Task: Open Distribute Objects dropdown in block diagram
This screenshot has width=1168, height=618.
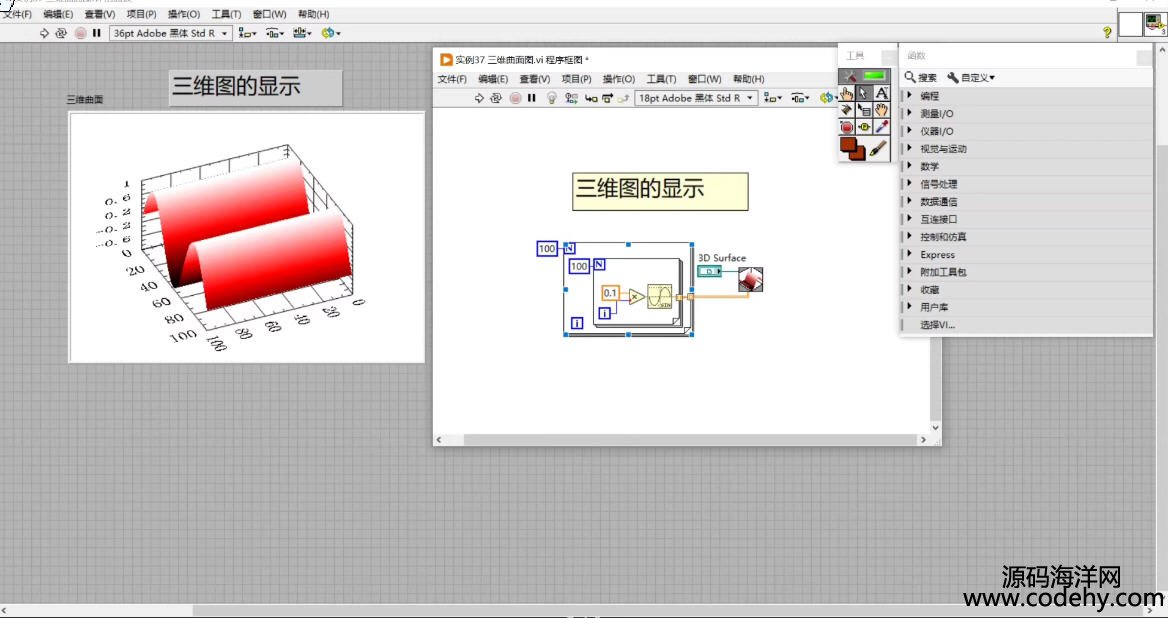Action: click(x=800, y=98)
